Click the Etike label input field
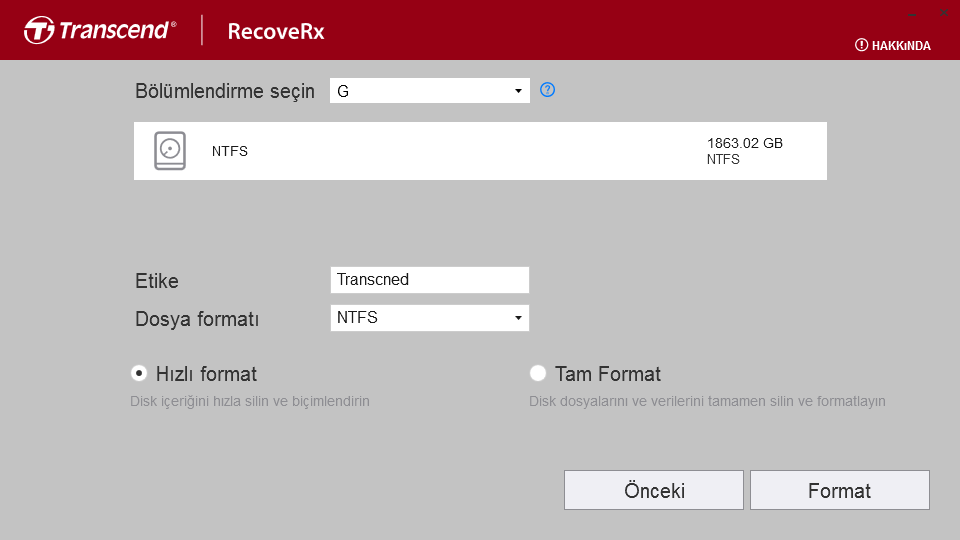 [x=430, y=280]
